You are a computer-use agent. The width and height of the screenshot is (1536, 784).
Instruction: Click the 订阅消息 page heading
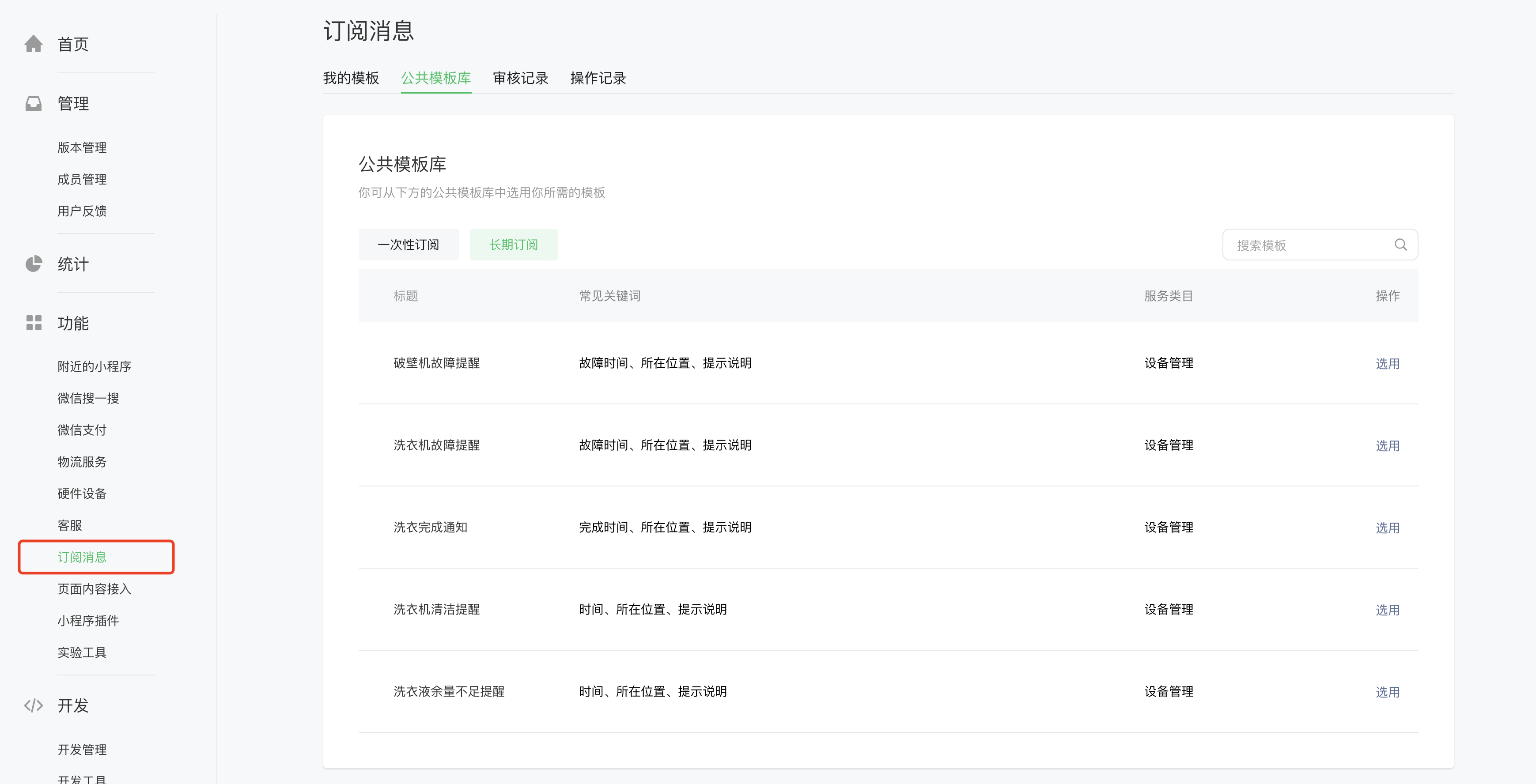368,31
